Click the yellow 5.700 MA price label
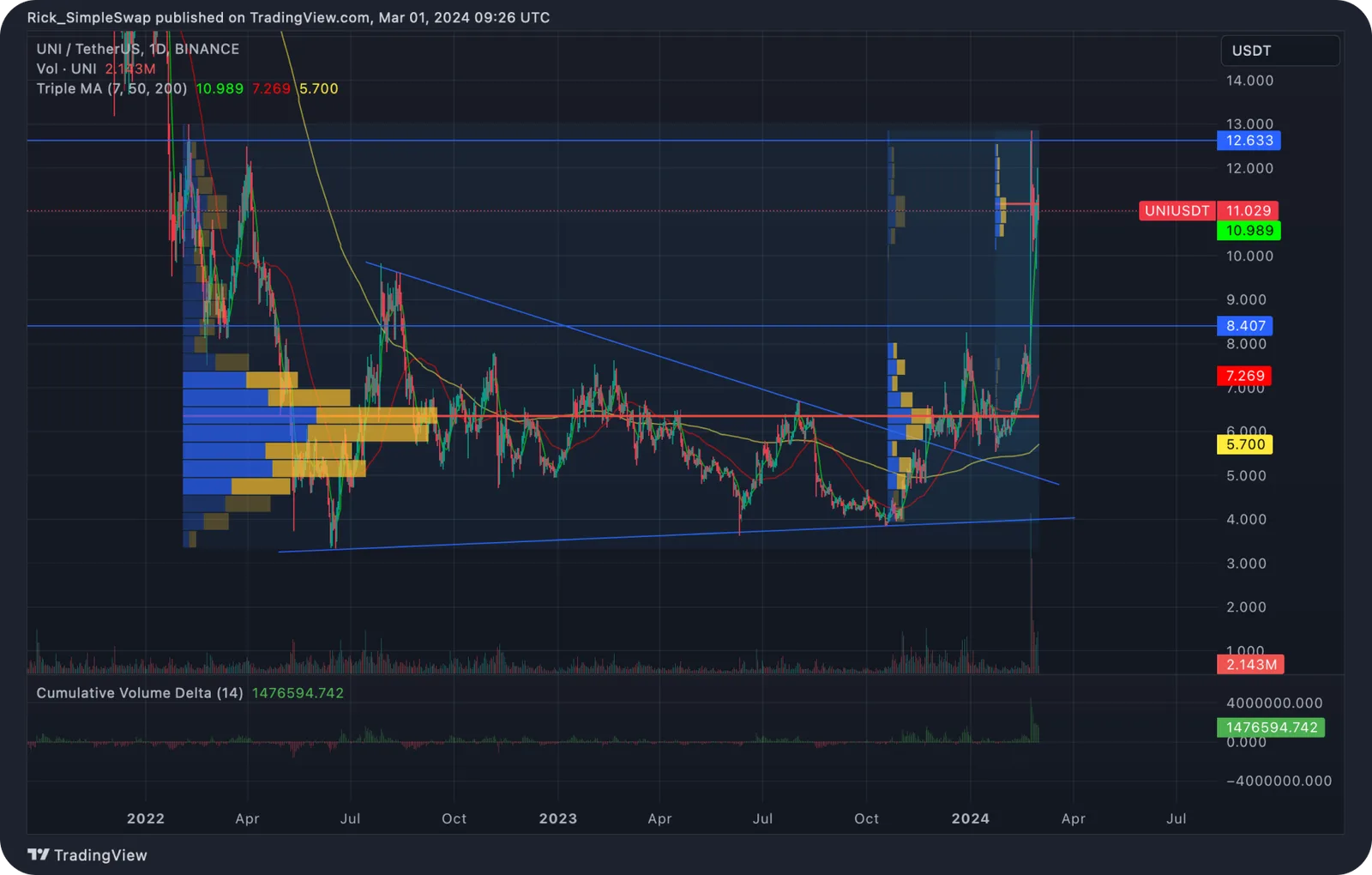 coord(1244,444)
